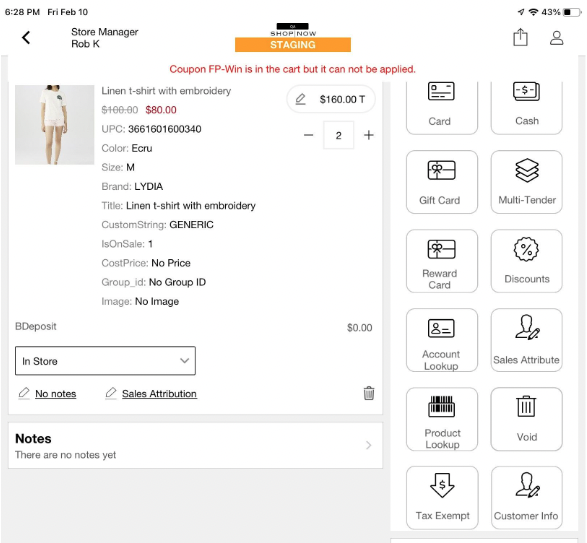Click the BDeposit $0.00 amount

click(359, 328)
